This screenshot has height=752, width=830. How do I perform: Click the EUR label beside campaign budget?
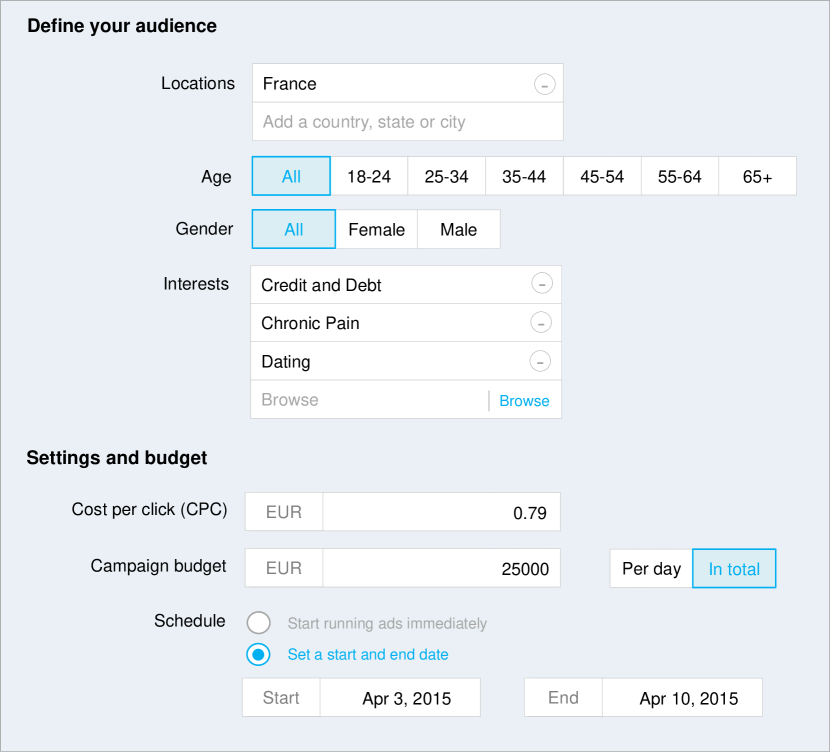[x=284, y=568]
